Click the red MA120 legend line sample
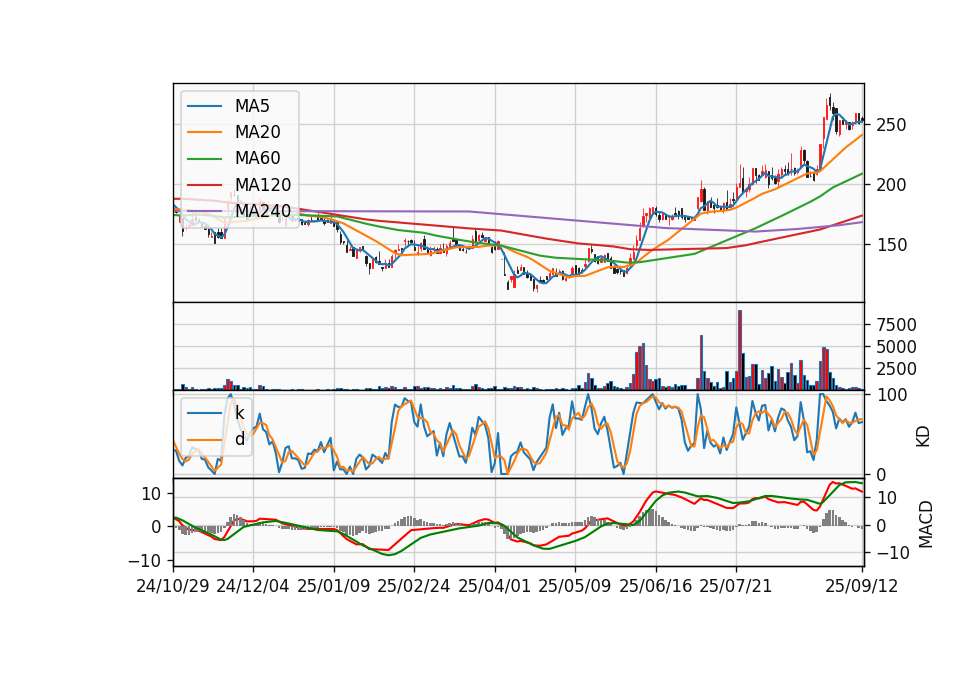The width and height of the screenshot is (960, 690). pos(204,185)
